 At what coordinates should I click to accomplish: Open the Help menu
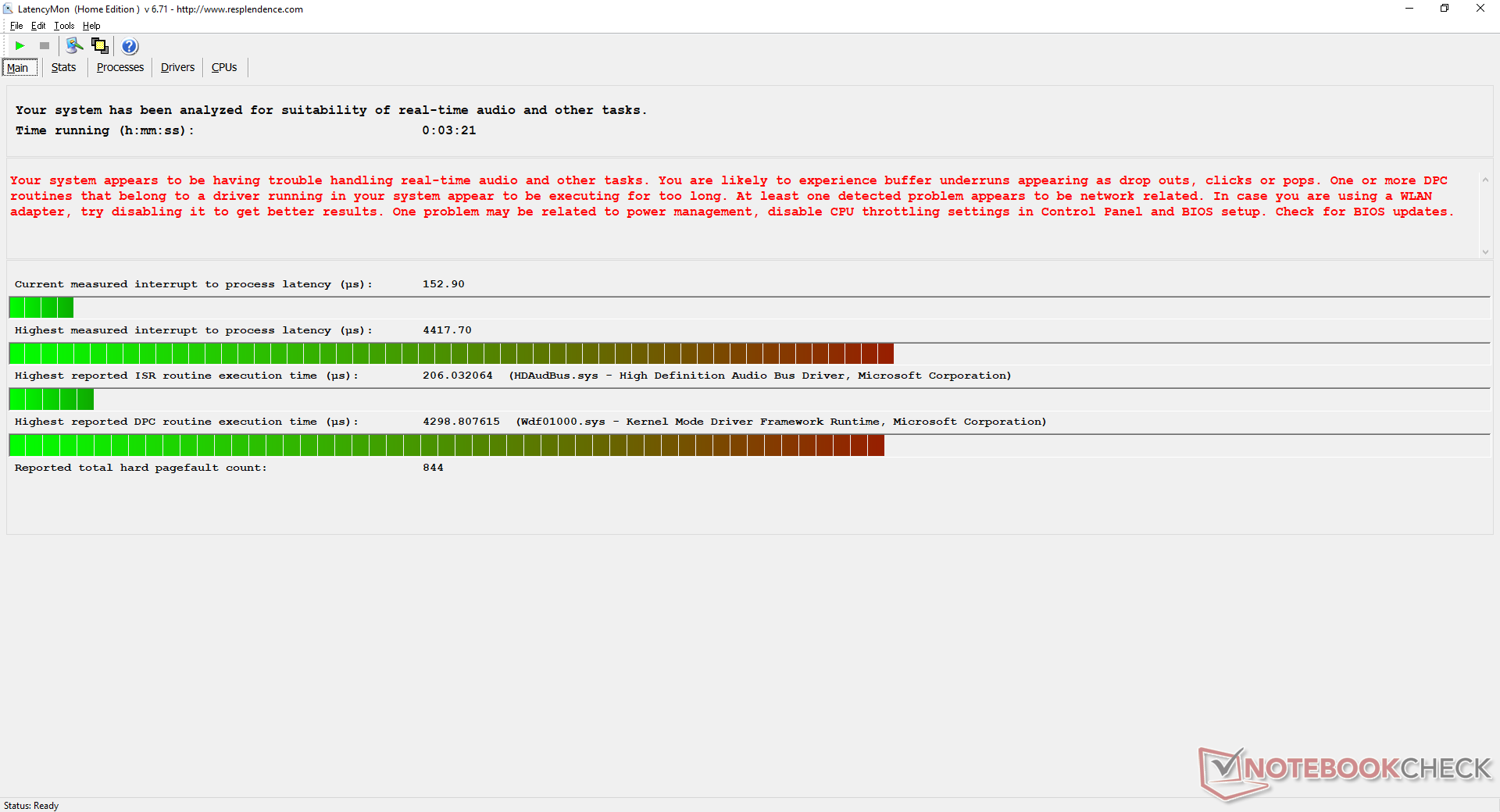click(91, 26)
